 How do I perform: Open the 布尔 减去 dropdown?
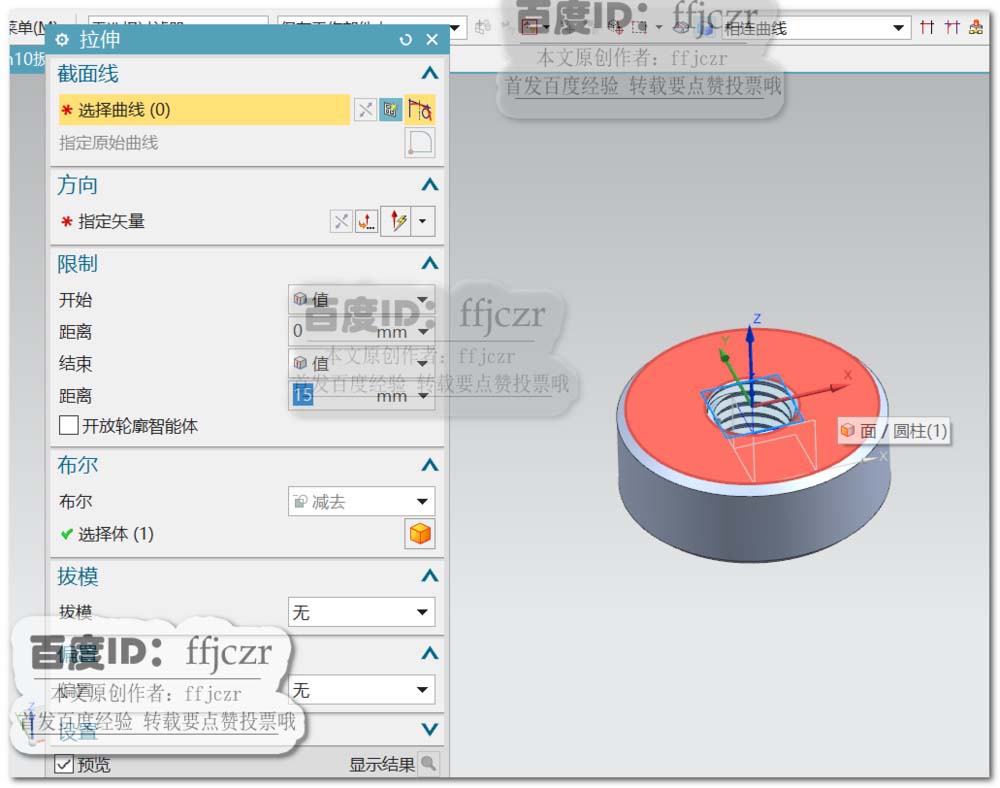tap(361, 502)
